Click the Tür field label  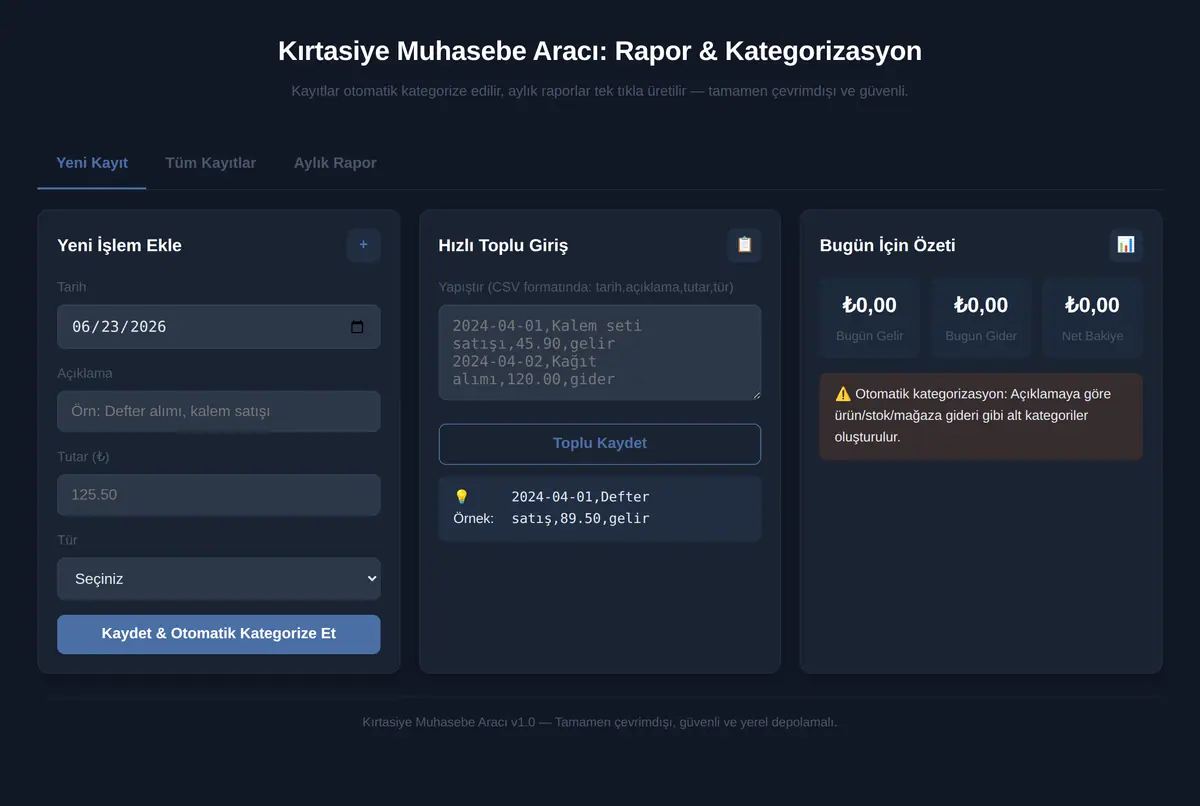67,540
